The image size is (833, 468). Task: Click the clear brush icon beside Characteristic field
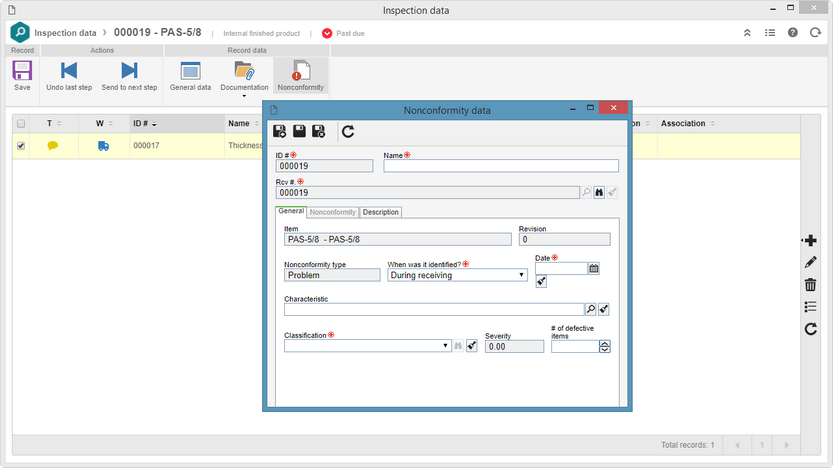coord(604,309)
